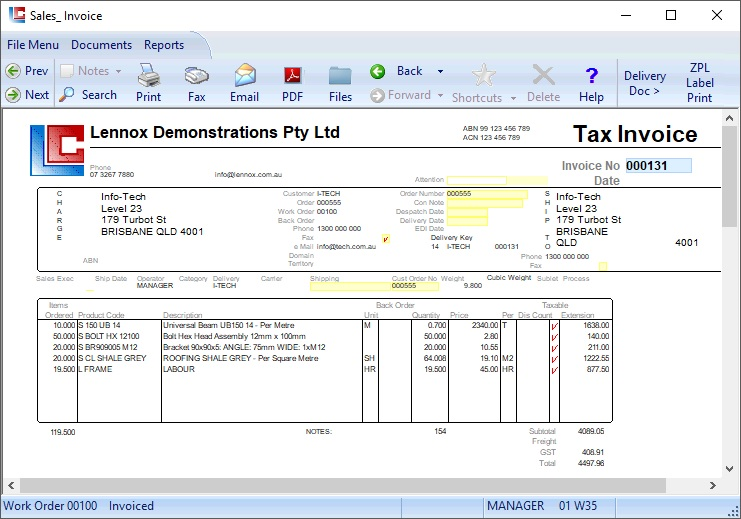Open the File Menu
Viewport: 741px width, 519px height.
(33, 45)
